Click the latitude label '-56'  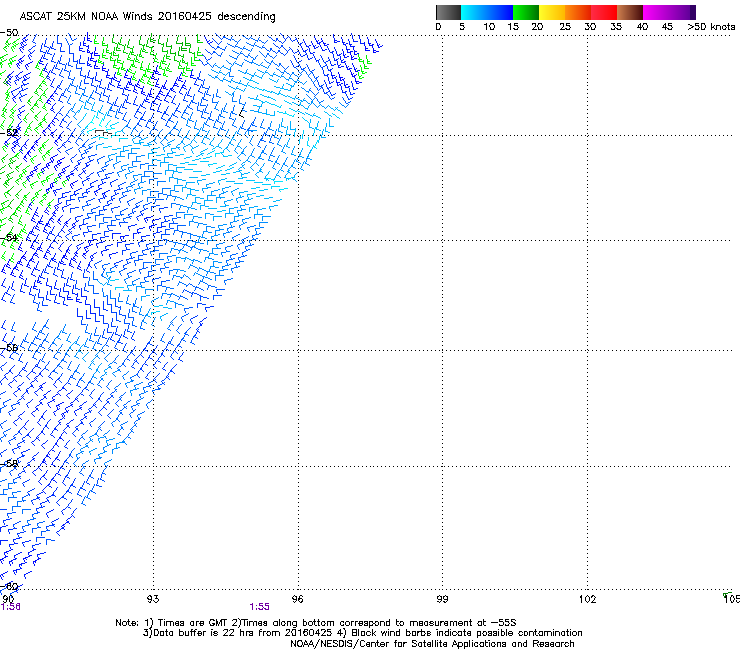click(9, 348)
